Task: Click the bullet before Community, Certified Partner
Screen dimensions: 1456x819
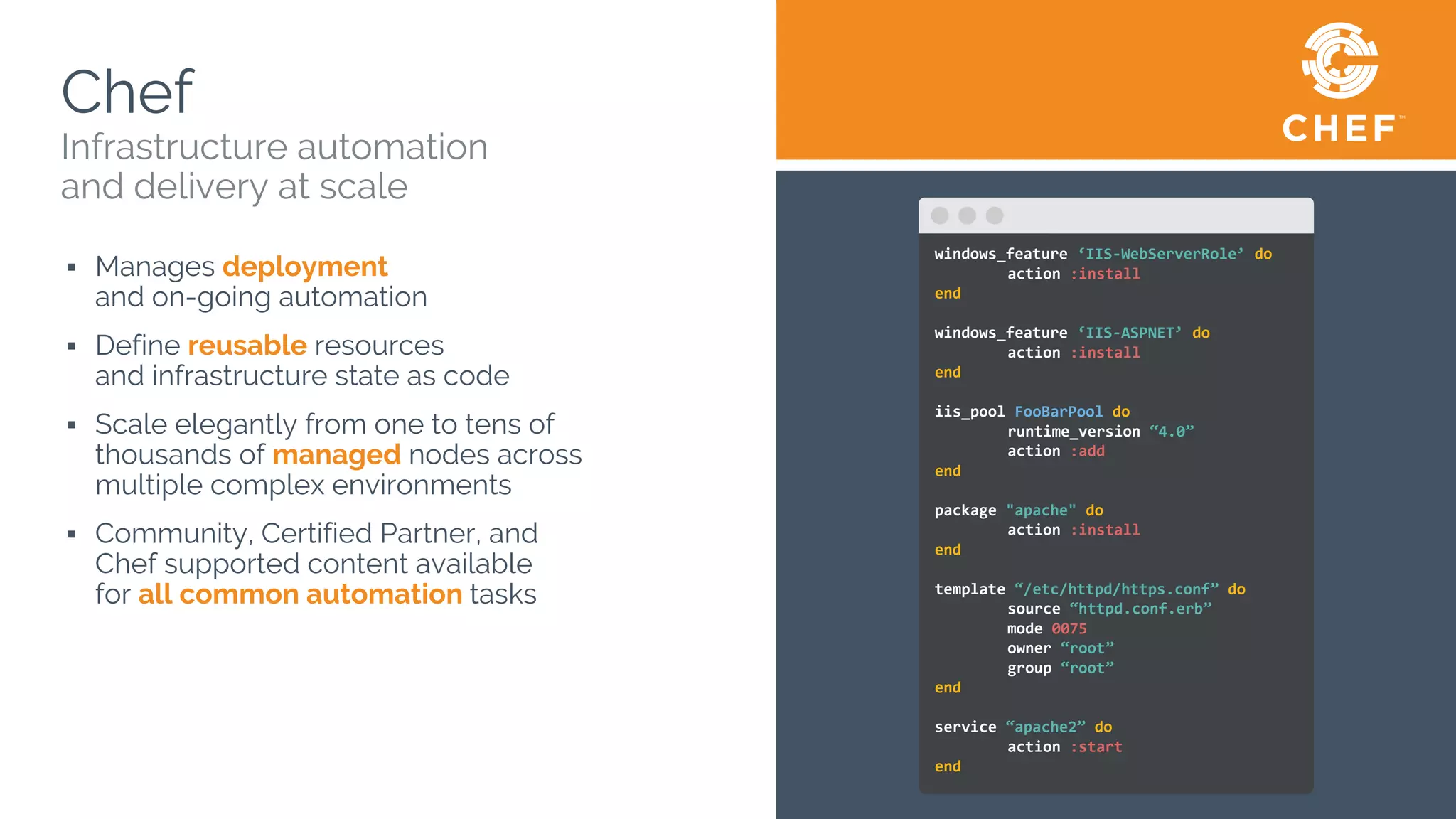Action: click(72, 535)
